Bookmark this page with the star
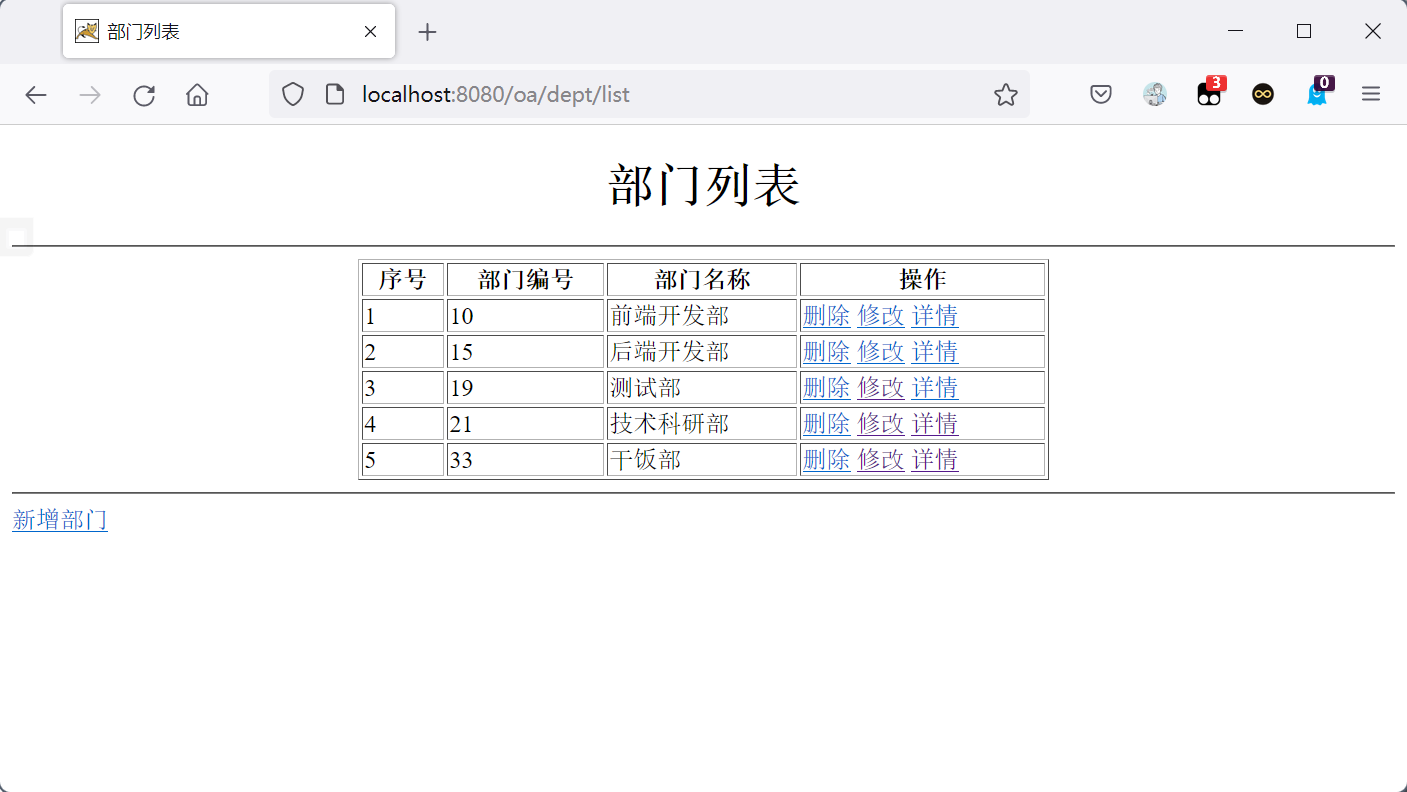Screen dimensions: 1407x792 tap(1005, 95)
